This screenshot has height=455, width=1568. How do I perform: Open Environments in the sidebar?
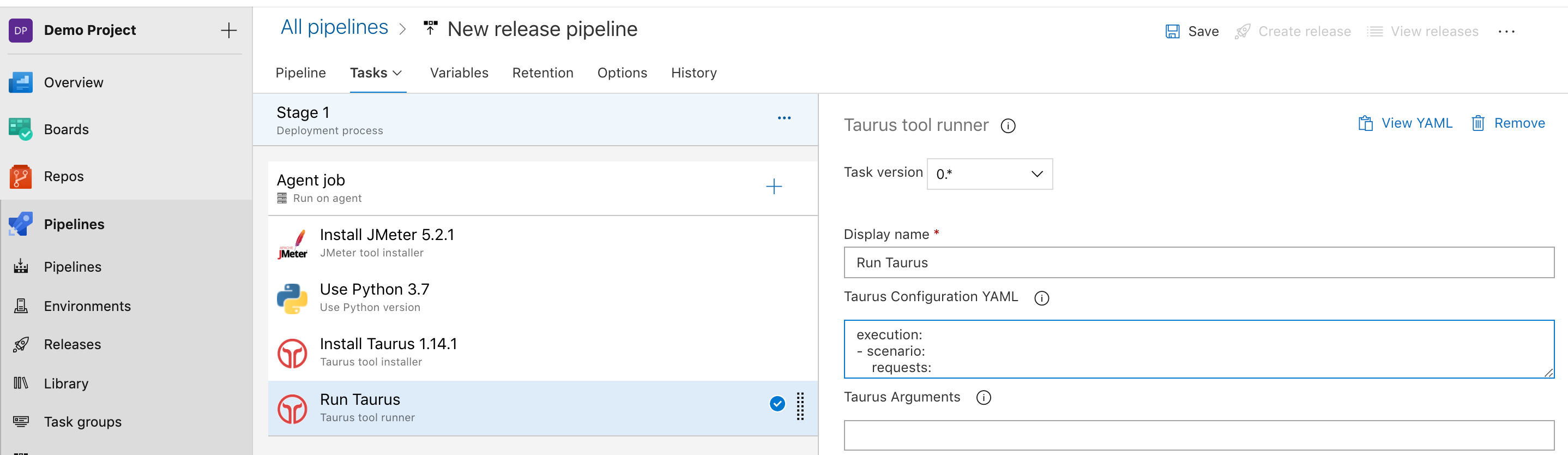tap(87, 307)
